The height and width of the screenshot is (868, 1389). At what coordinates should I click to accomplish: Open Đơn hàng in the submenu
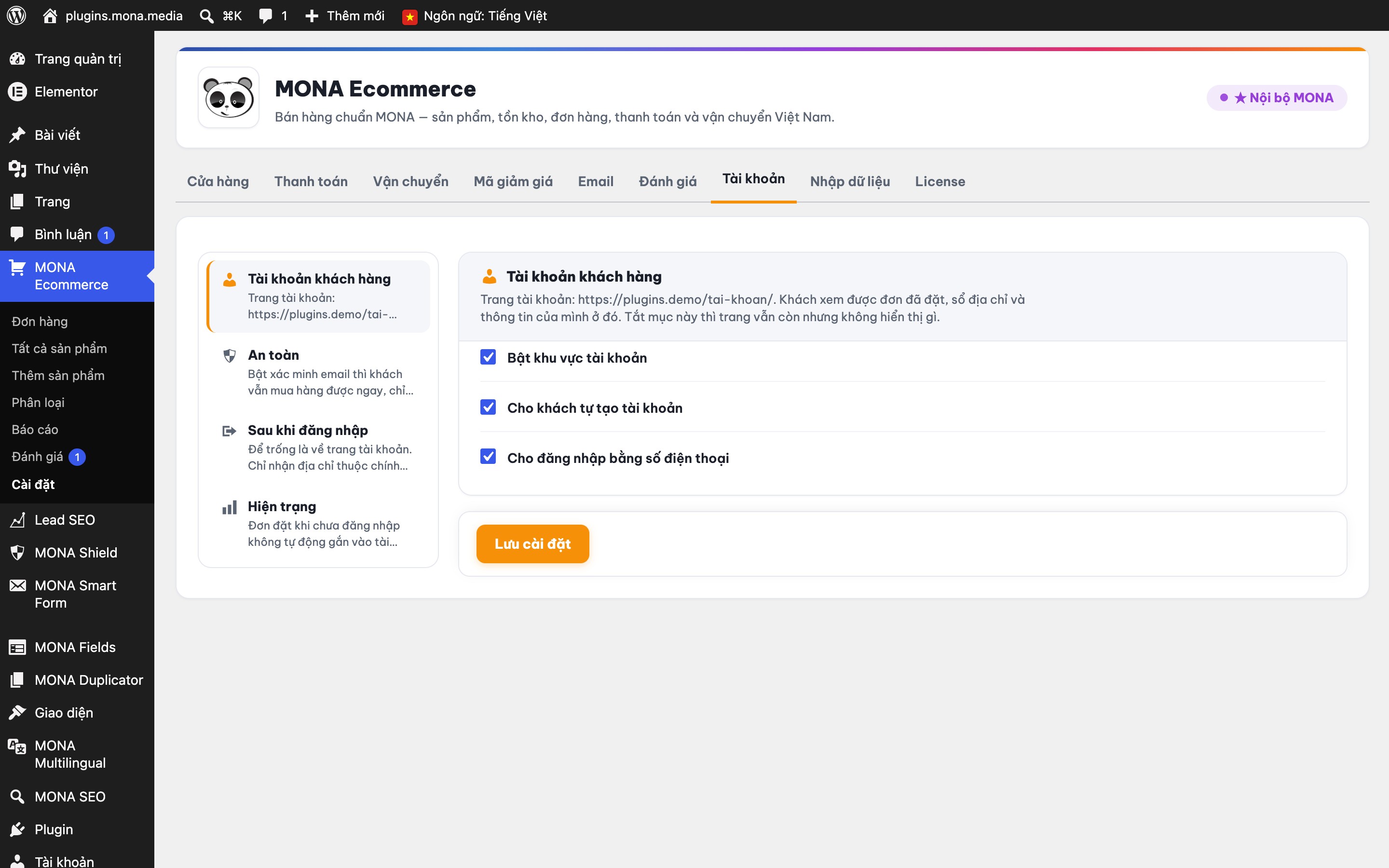(x=40, y=322)
